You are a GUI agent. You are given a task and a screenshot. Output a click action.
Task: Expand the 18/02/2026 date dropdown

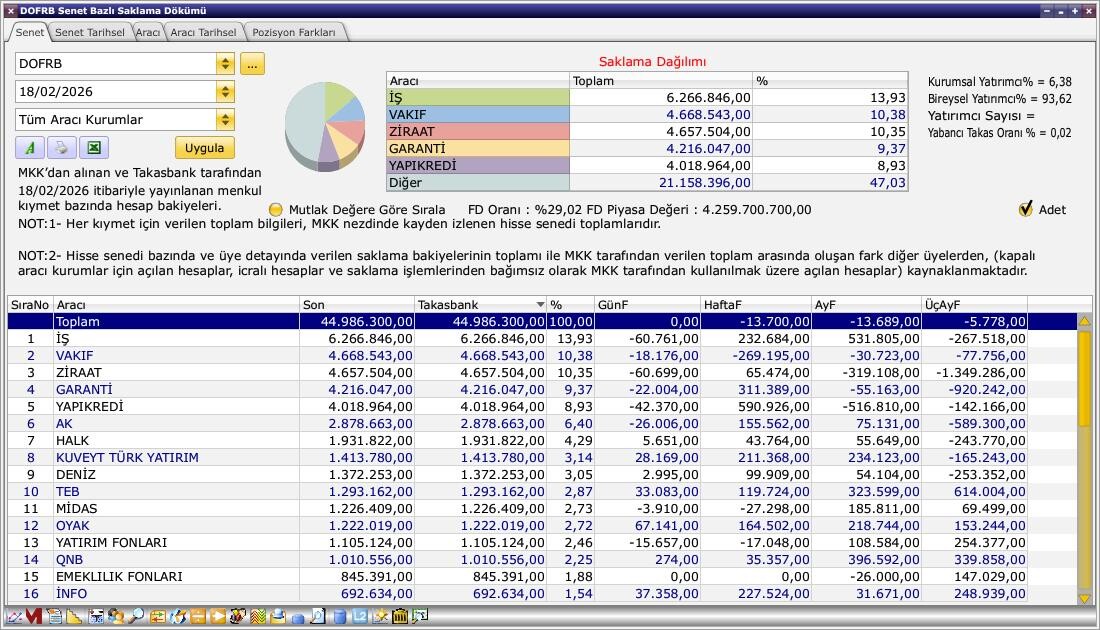tap(225, 92)
